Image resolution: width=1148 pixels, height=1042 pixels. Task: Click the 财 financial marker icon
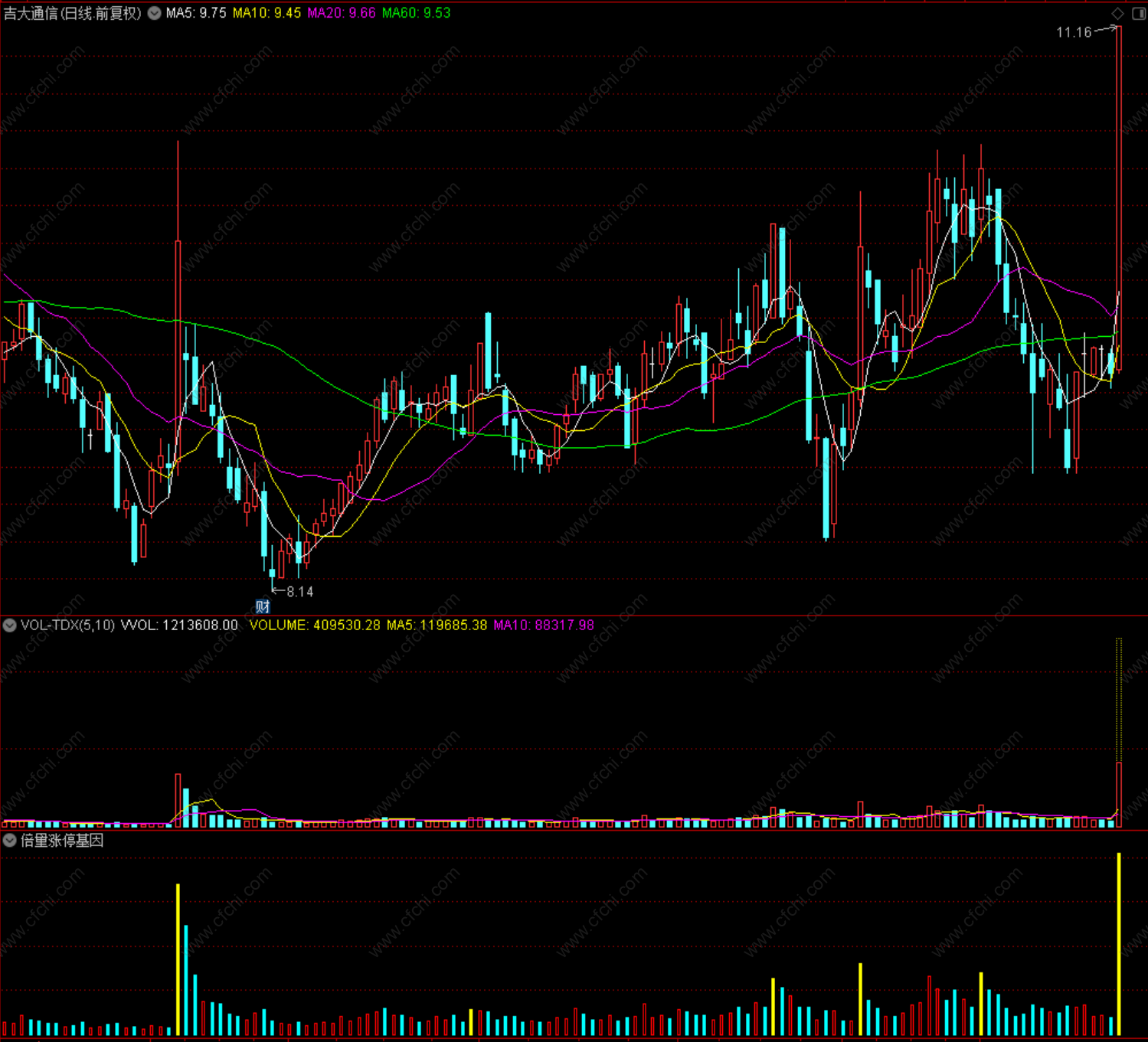[x=263, y=606]
